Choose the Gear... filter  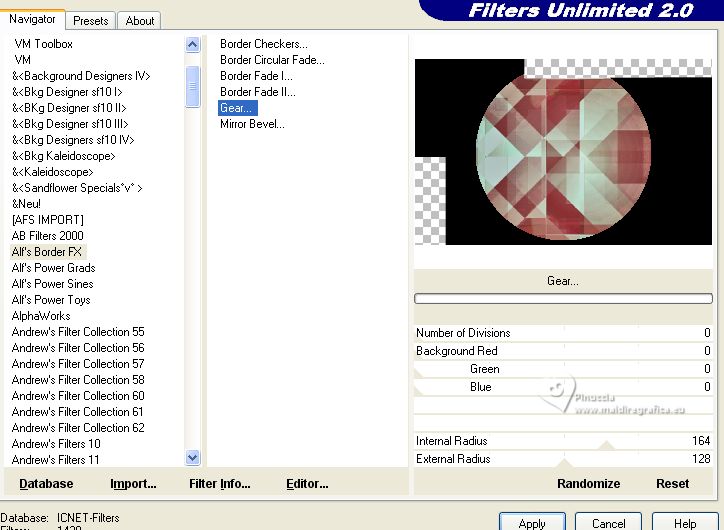tap(237, 108)
